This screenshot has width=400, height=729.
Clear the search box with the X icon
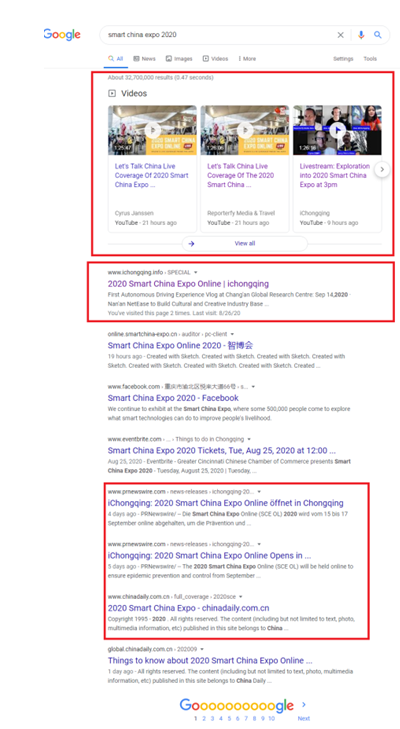[340, 35]
